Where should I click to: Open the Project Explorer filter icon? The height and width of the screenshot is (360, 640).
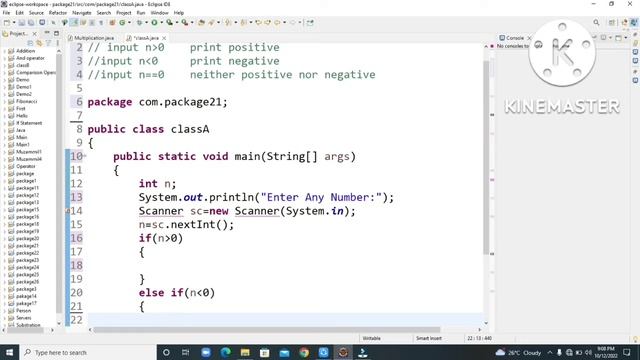(x=48, y=43)
